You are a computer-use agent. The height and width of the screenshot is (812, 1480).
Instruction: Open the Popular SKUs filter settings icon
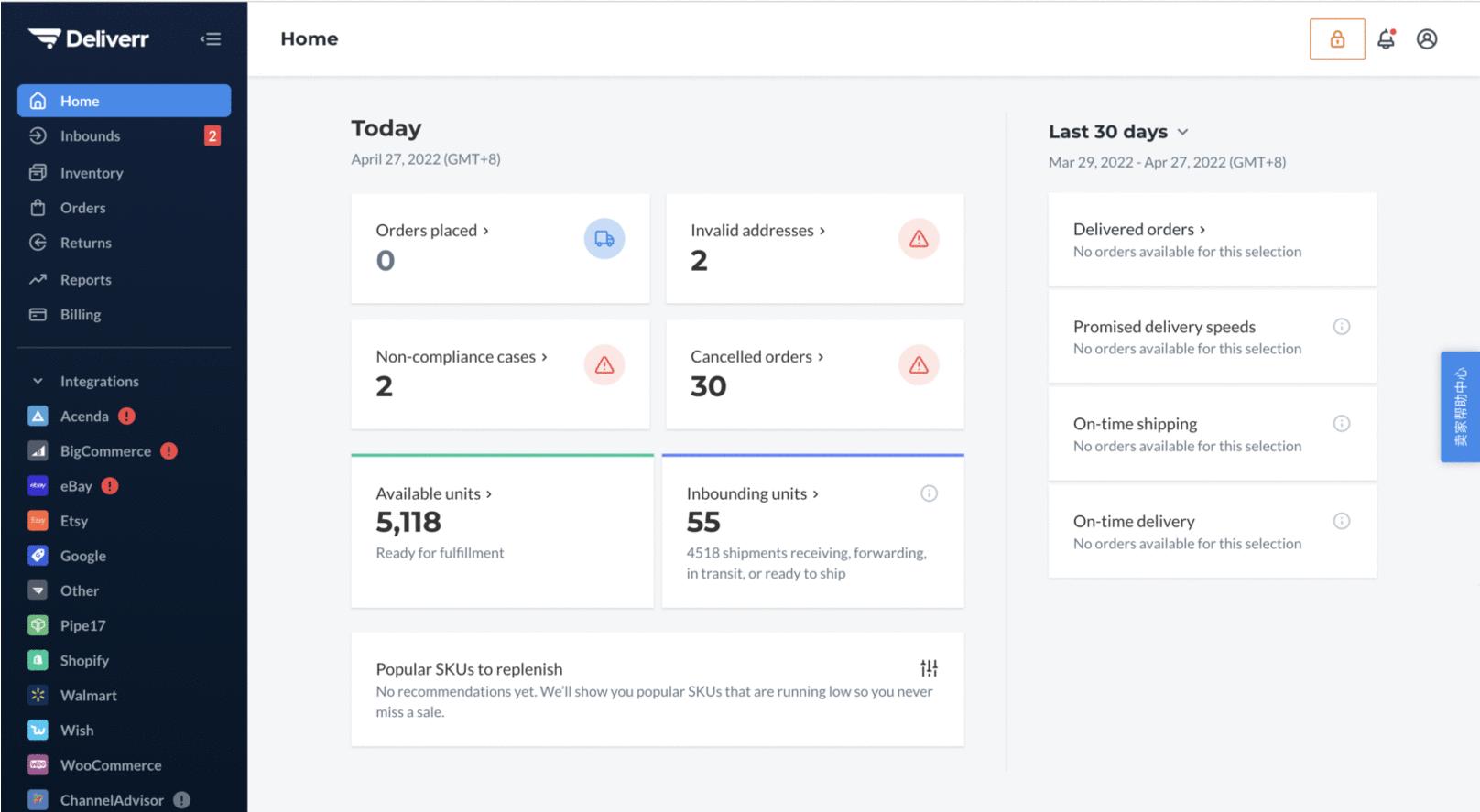[x=929, y=668]
